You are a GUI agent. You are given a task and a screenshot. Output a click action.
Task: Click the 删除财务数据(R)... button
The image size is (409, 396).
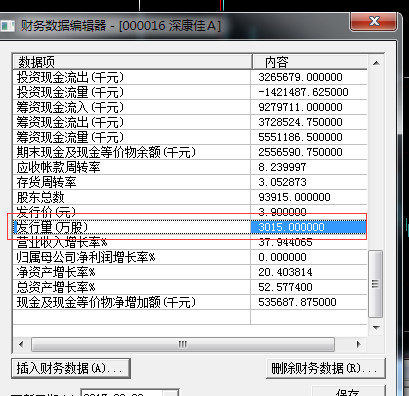[x=326, y=368]
